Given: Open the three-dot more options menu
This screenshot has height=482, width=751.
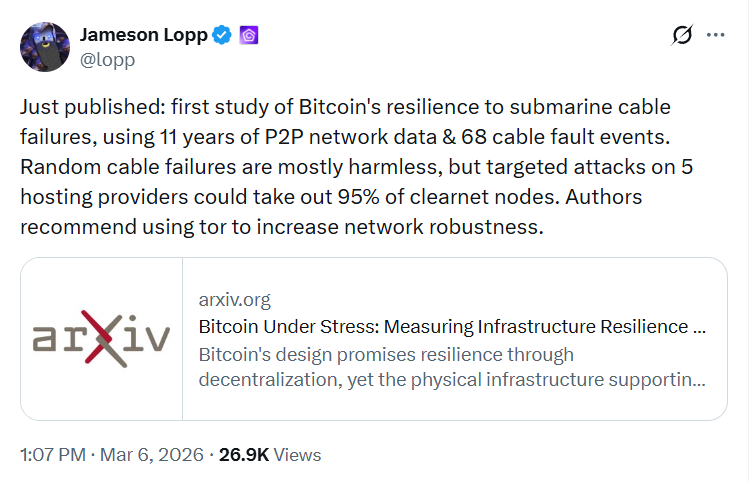Looking at the screenshot, I should click(x=716, y=35).
